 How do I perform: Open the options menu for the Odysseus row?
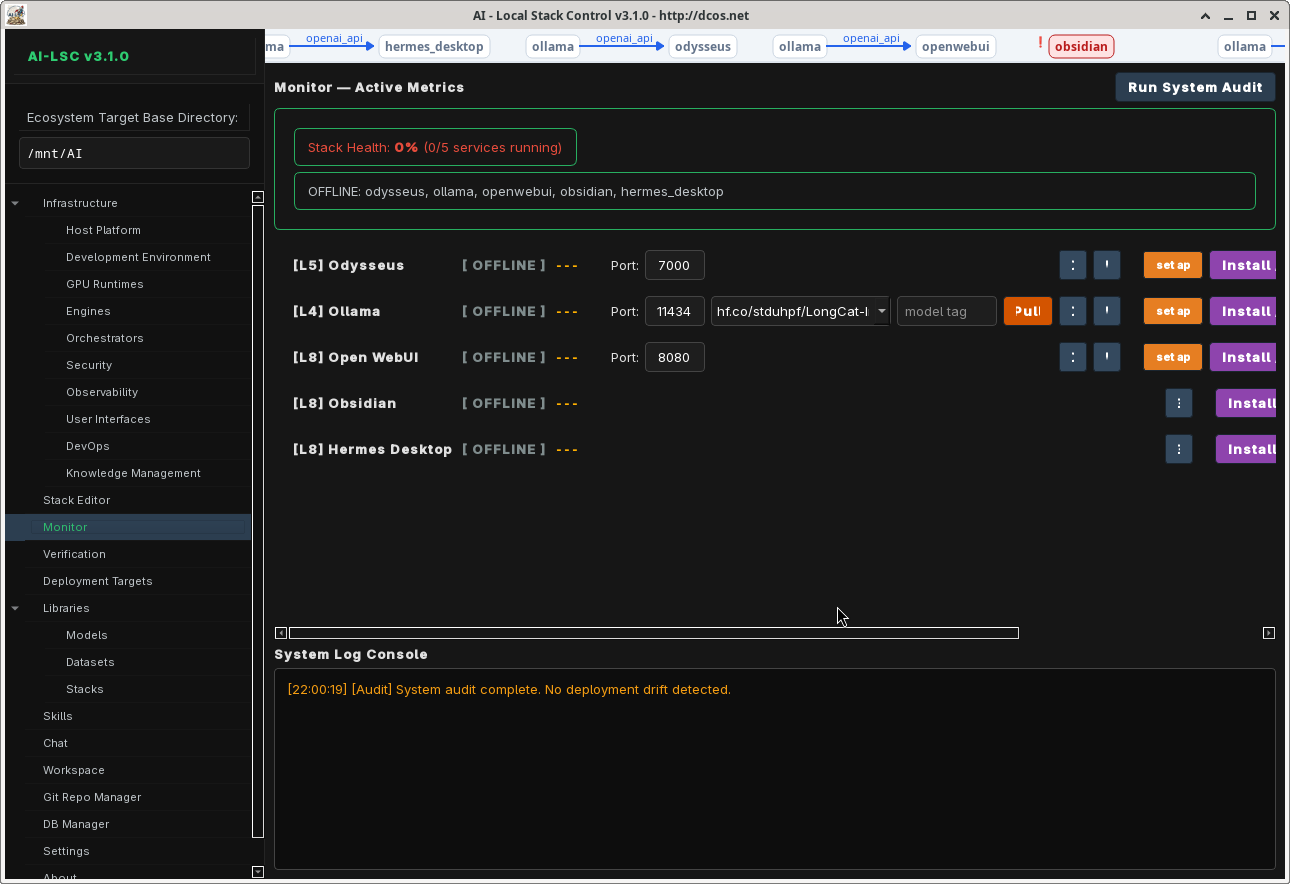[1072, 265]
